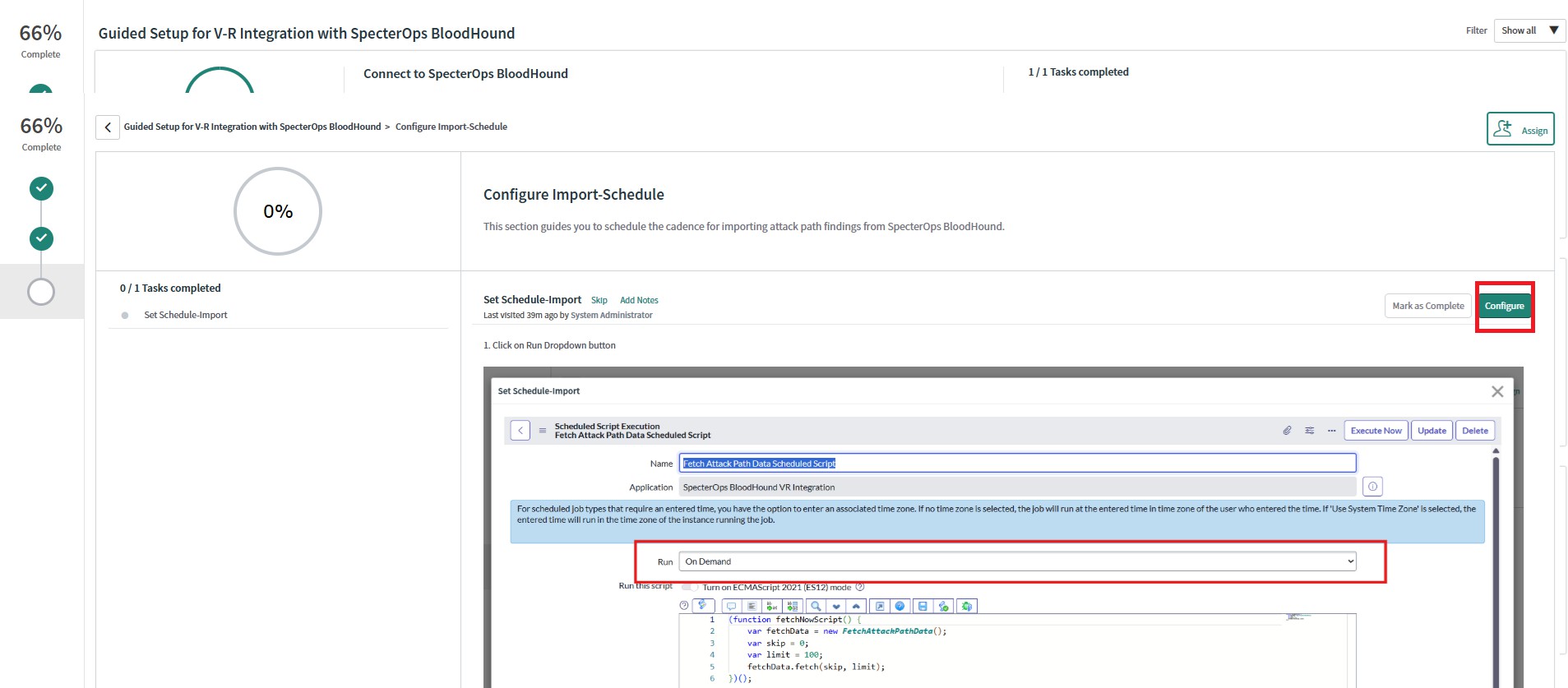Click the paperclip attachments icon
The image size is (1568, 688).
click(x=1287, y=431)
